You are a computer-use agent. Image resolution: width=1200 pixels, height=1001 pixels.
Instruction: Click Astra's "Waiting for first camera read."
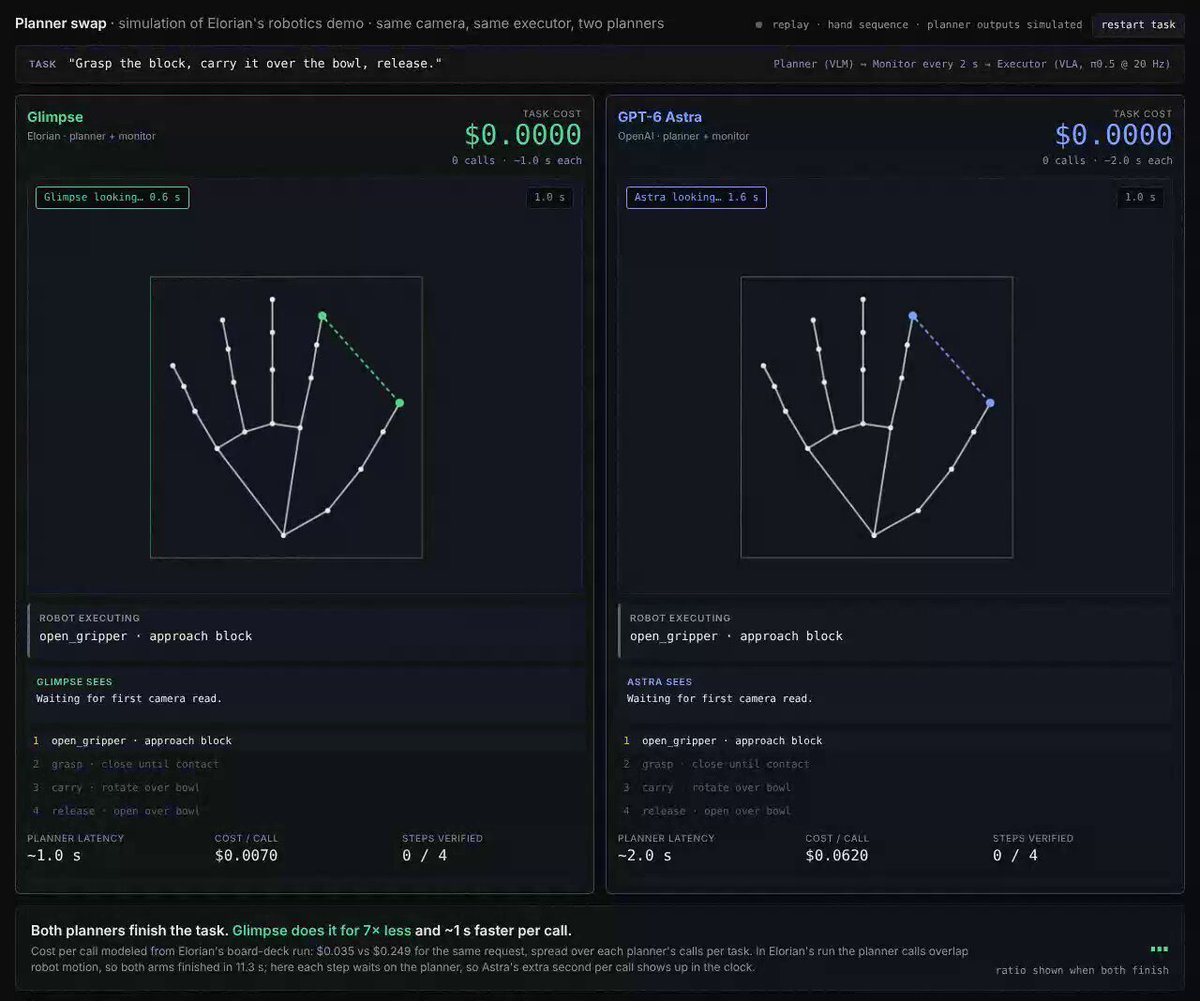(720, 698)
